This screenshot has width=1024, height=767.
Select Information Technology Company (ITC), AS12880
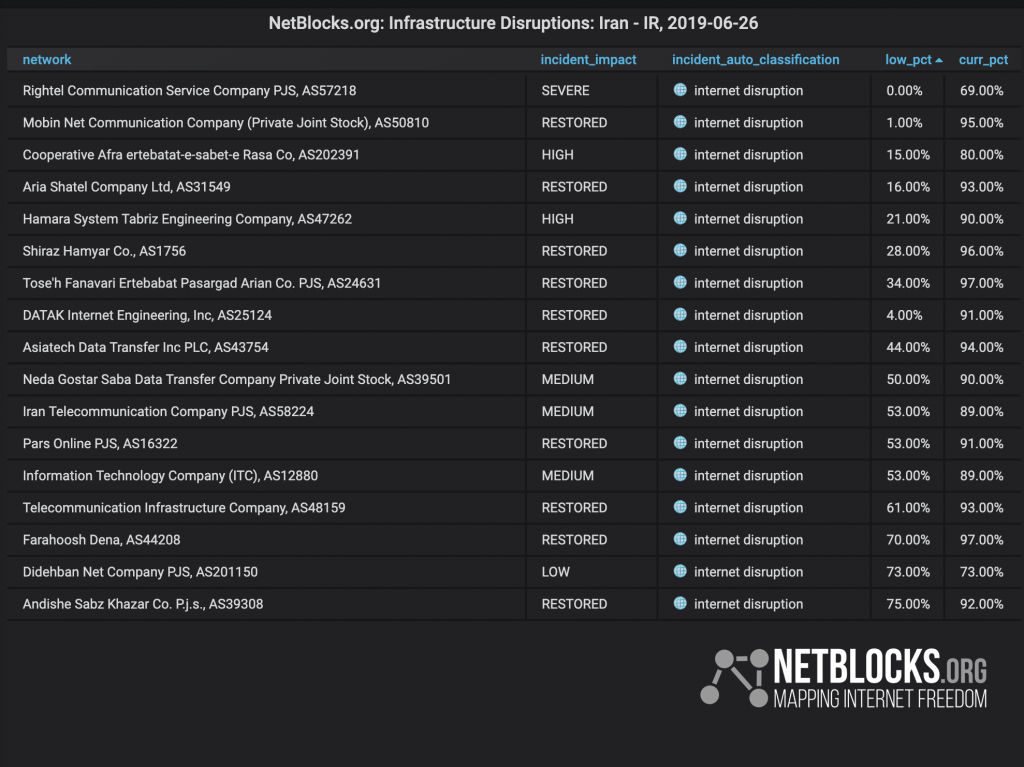[x=170, y=476]
